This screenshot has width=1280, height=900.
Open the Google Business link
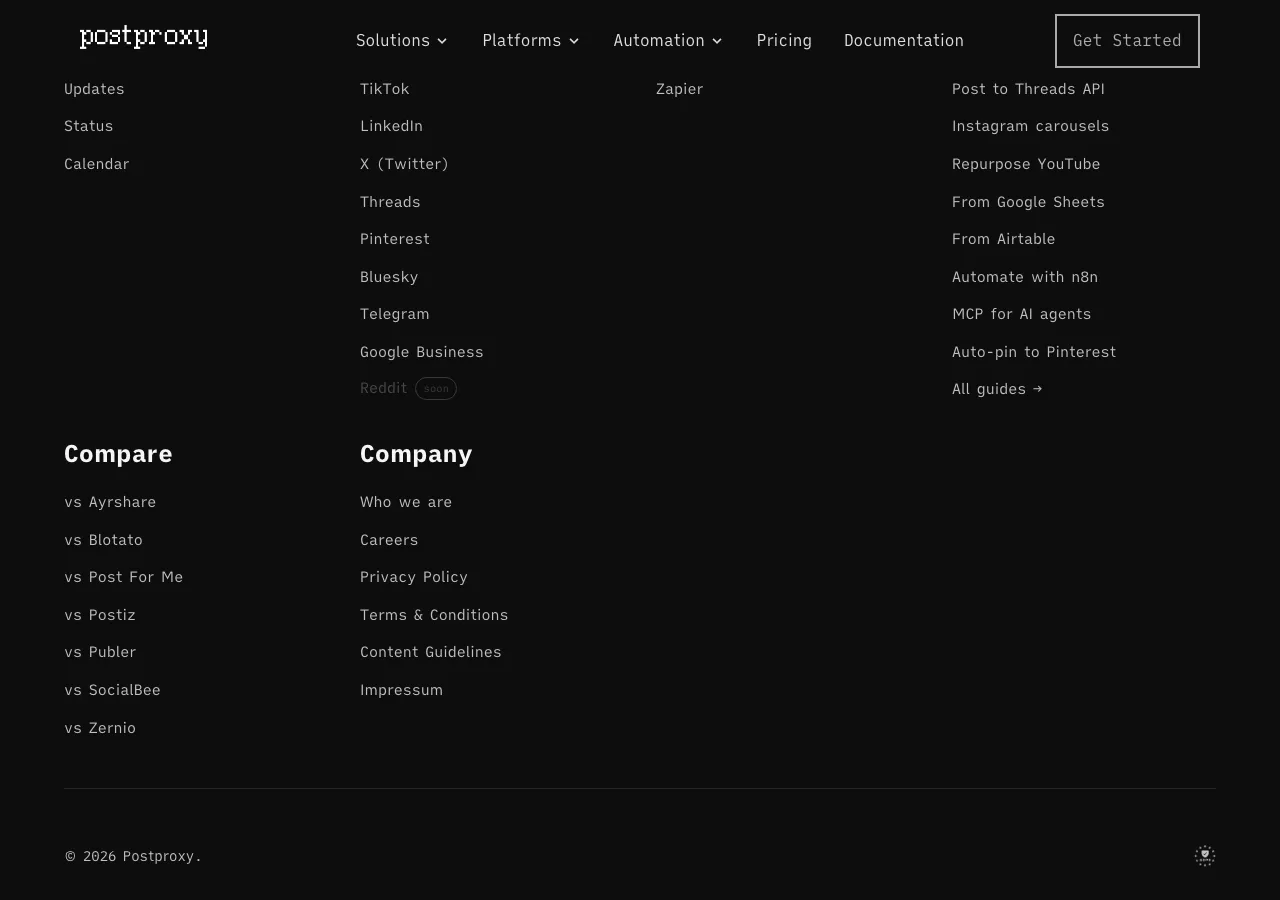[422, 352]
